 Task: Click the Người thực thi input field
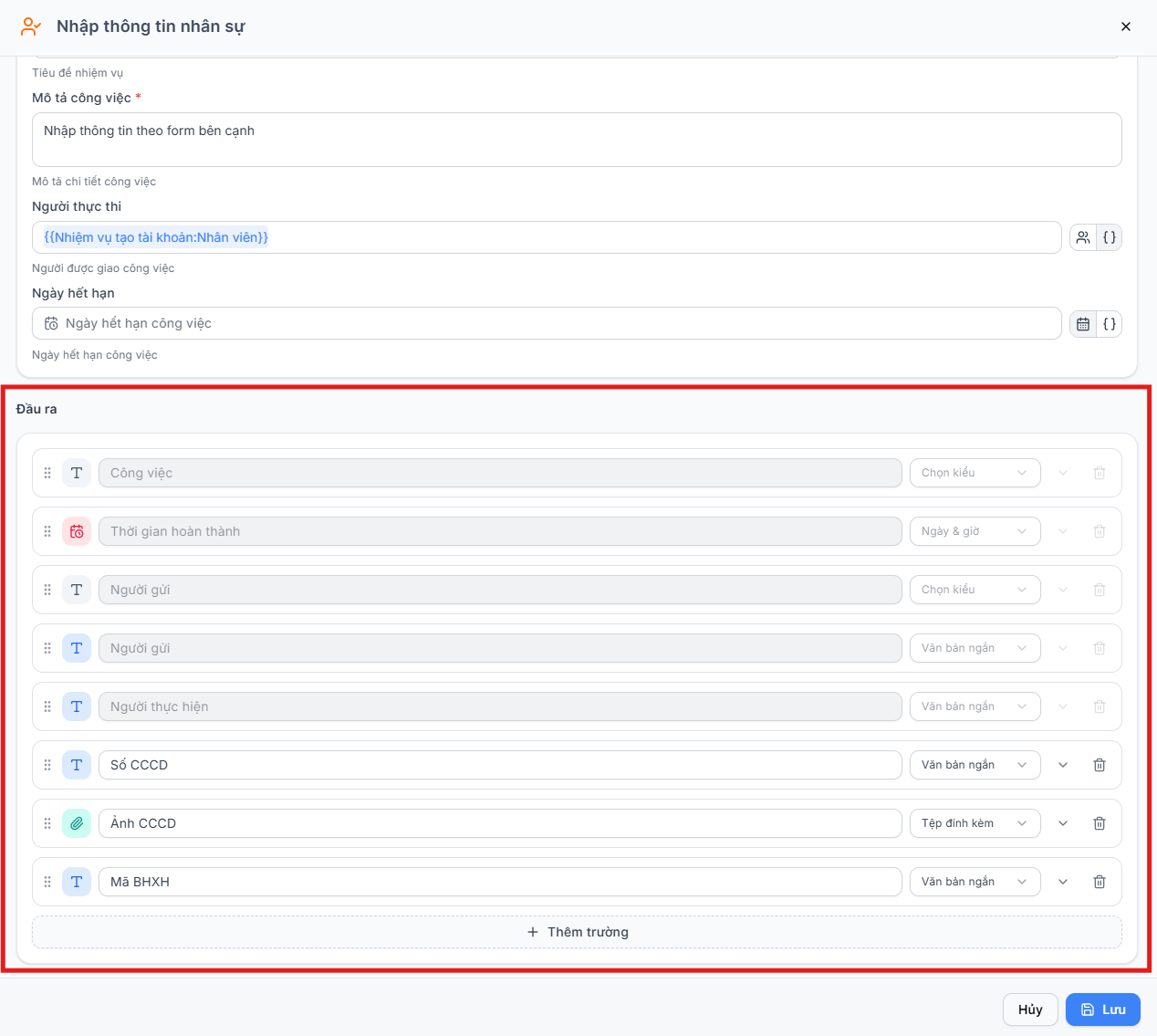click(547, 237)
